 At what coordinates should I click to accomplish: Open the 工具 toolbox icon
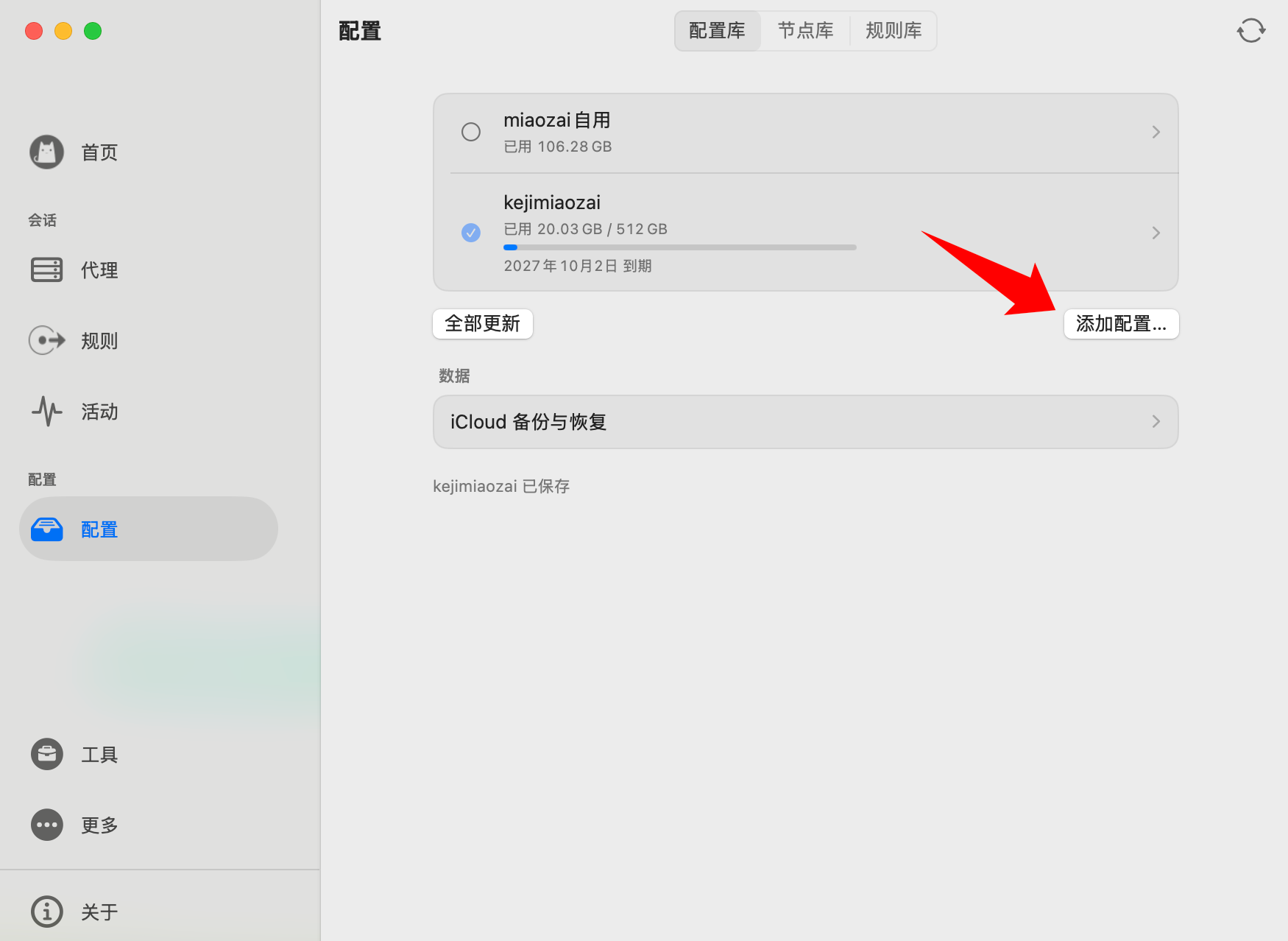point(46,754)
